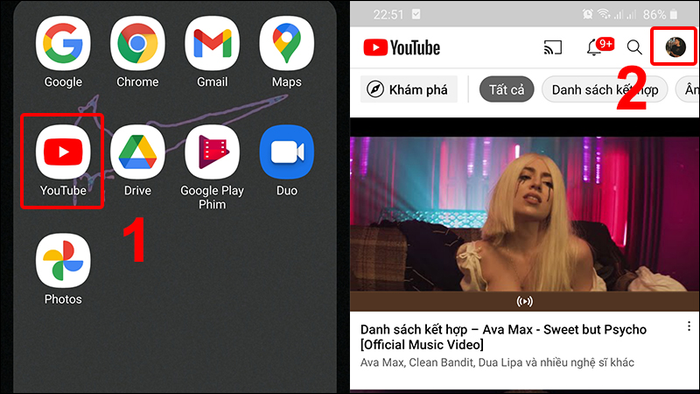Tap the YouTube app icon

click(x=63, y=152)
